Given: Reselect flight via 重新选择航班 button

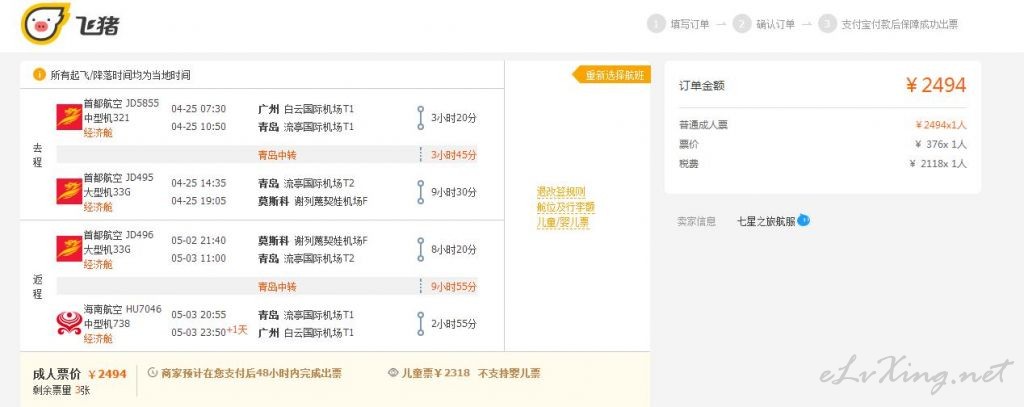Looking at the screenshot, I should (x=611, y=74).
